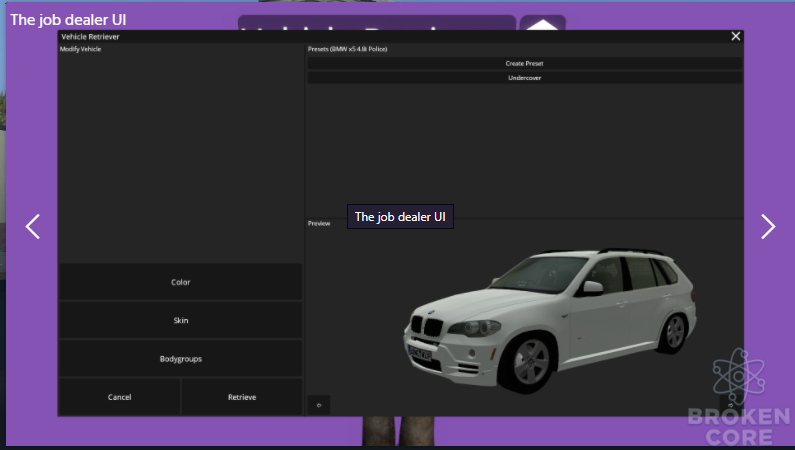Open the Color options

click(180, 282)
